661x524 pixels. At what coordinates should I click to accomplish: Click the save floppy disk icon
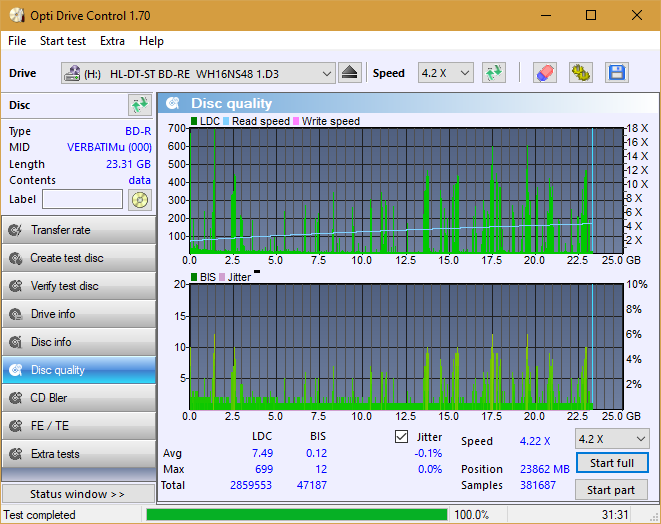[x=617, y=73]
